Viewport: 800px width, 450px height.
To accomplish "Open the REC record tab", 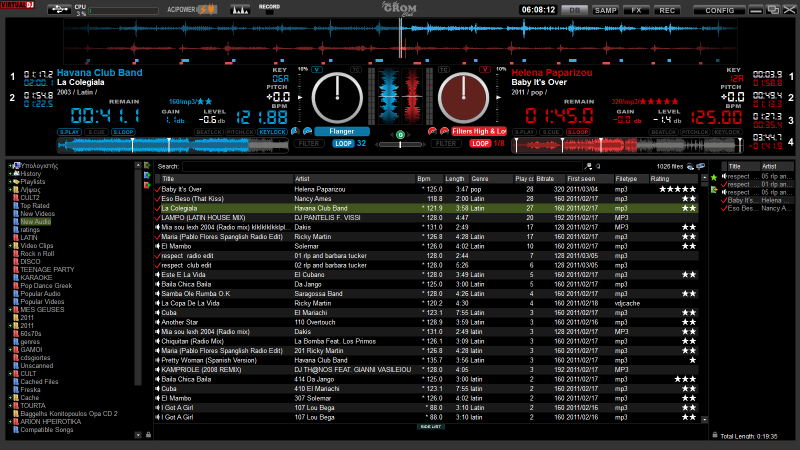I will 667,10.
